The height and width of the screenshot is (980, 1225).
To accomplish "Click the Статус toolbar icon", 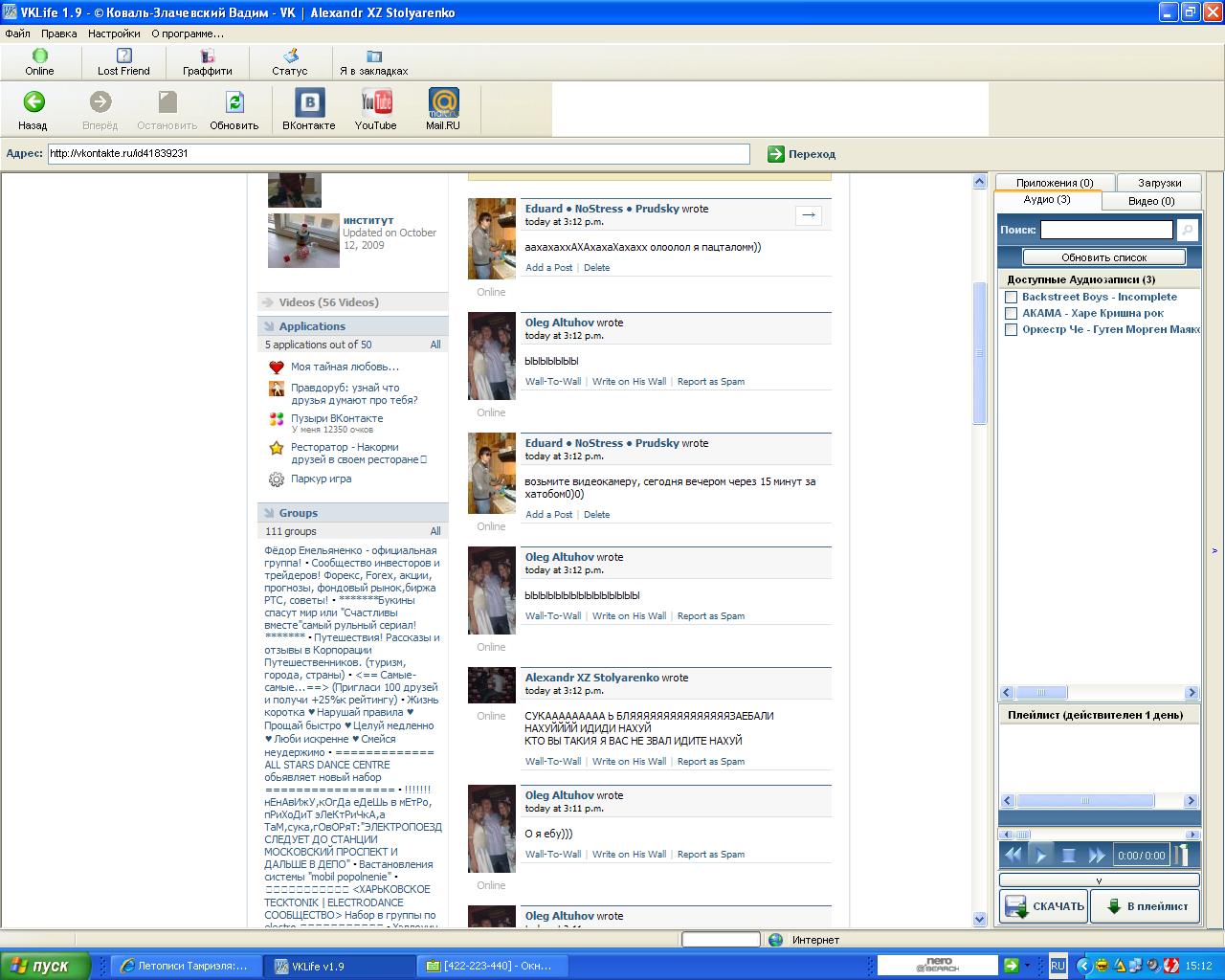I will pos(290,56).
